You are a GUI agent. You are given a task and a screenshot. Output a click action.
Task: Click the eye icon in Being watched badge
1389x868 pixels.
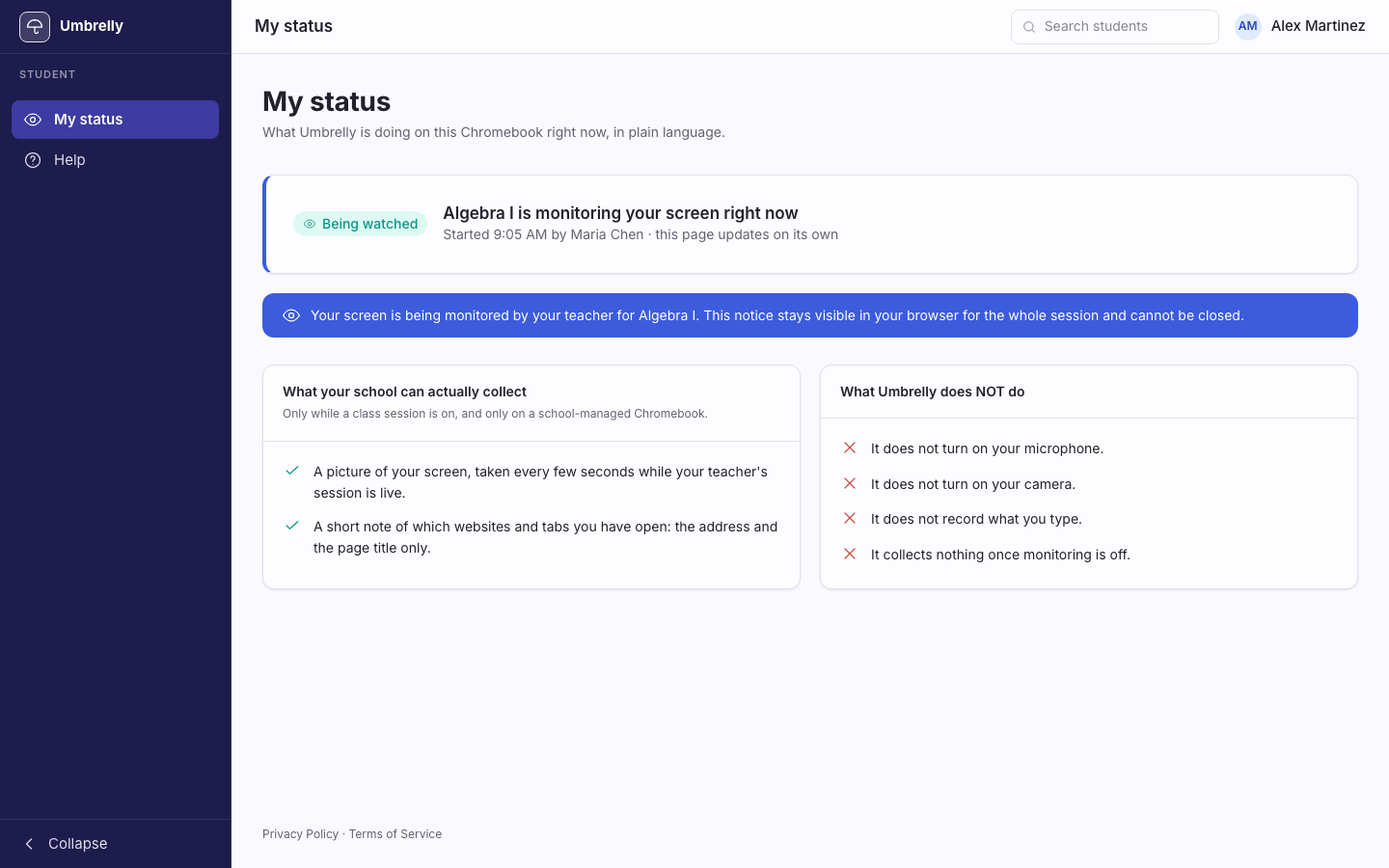coord(310,224)
